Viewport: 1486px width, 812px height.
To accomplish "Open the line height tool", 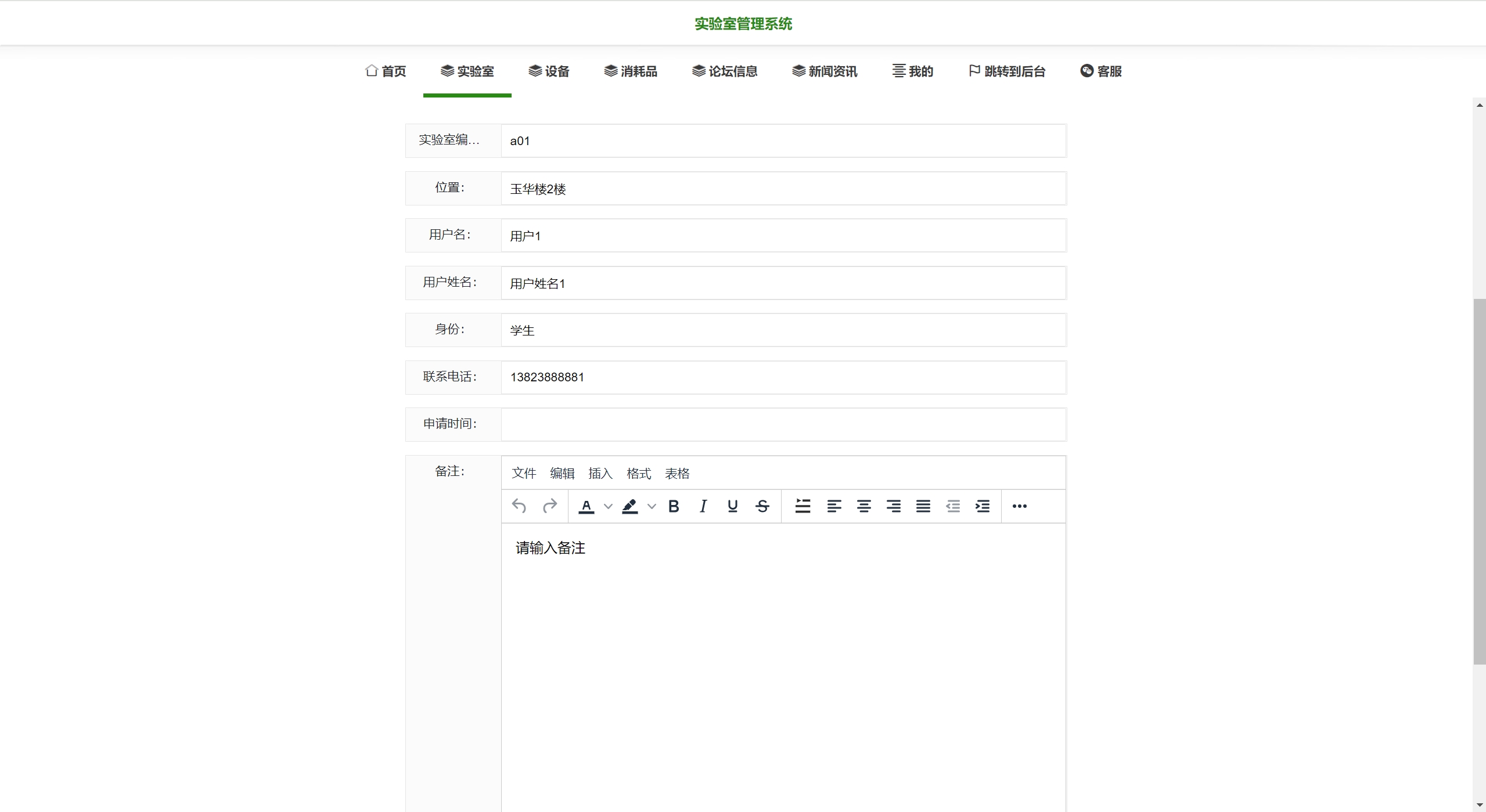I will click(x=803, y=506).
